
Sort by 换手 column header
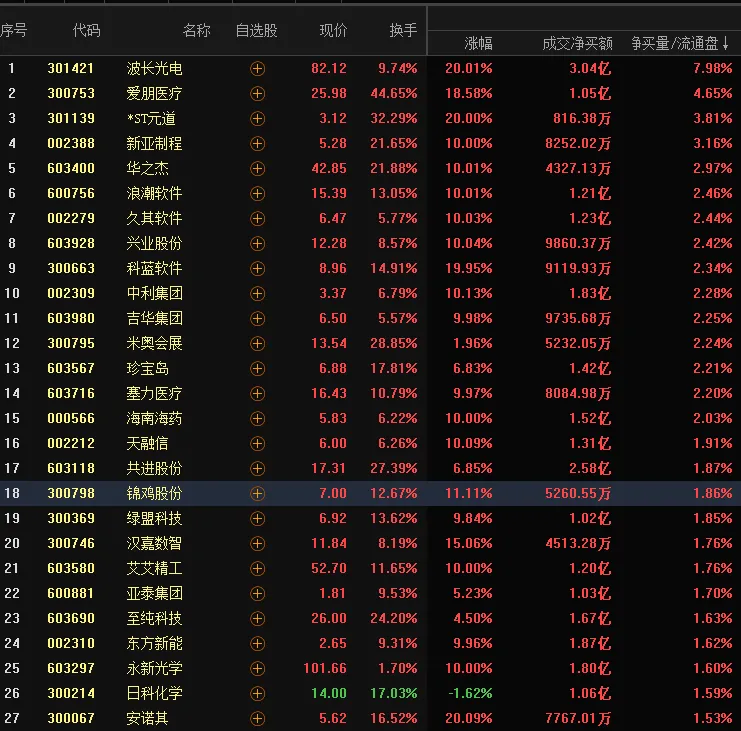point(403,30)
